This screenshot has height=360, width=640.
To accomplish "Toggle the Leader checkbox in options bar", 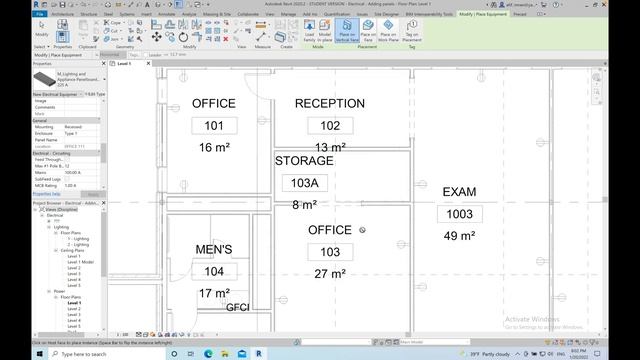I will coord(145,55).
